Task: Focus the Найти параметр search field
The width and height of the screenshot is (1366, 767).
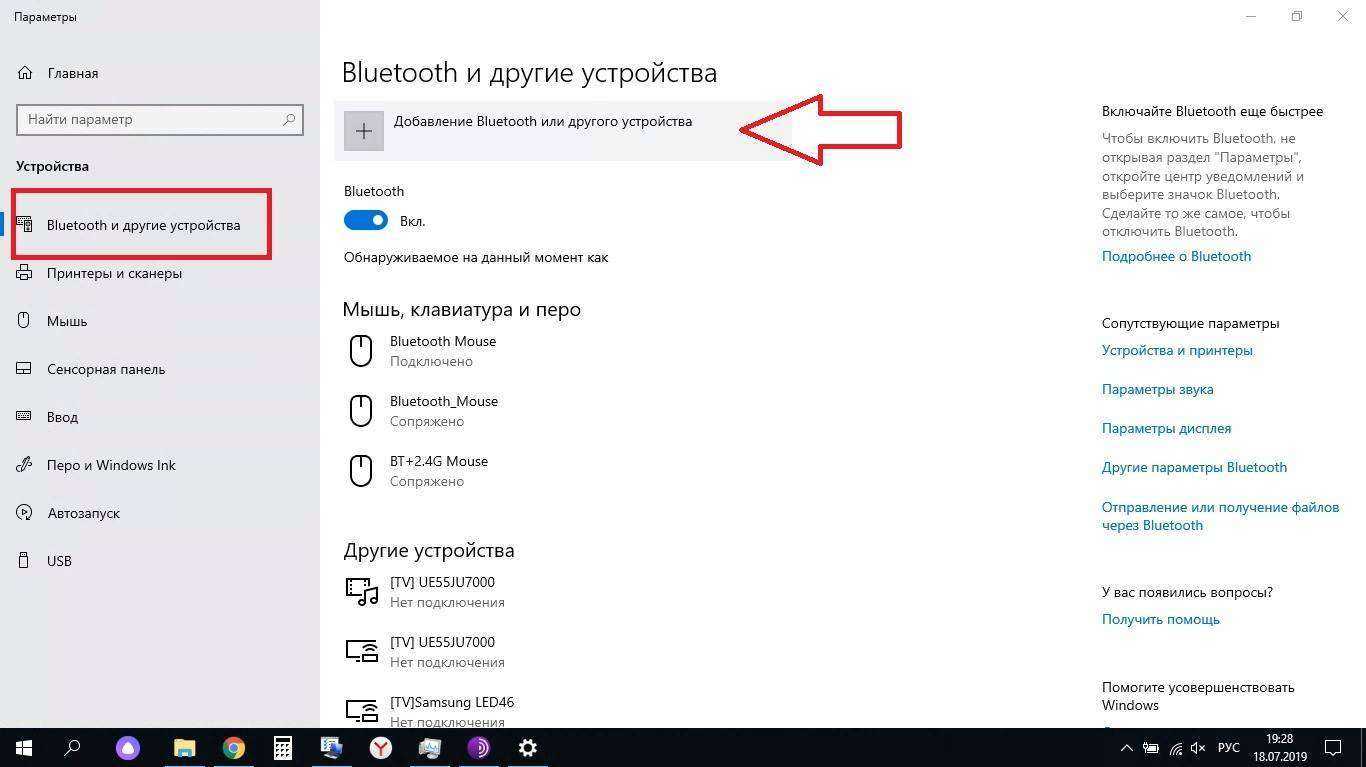Action: (x=160, y=119)
